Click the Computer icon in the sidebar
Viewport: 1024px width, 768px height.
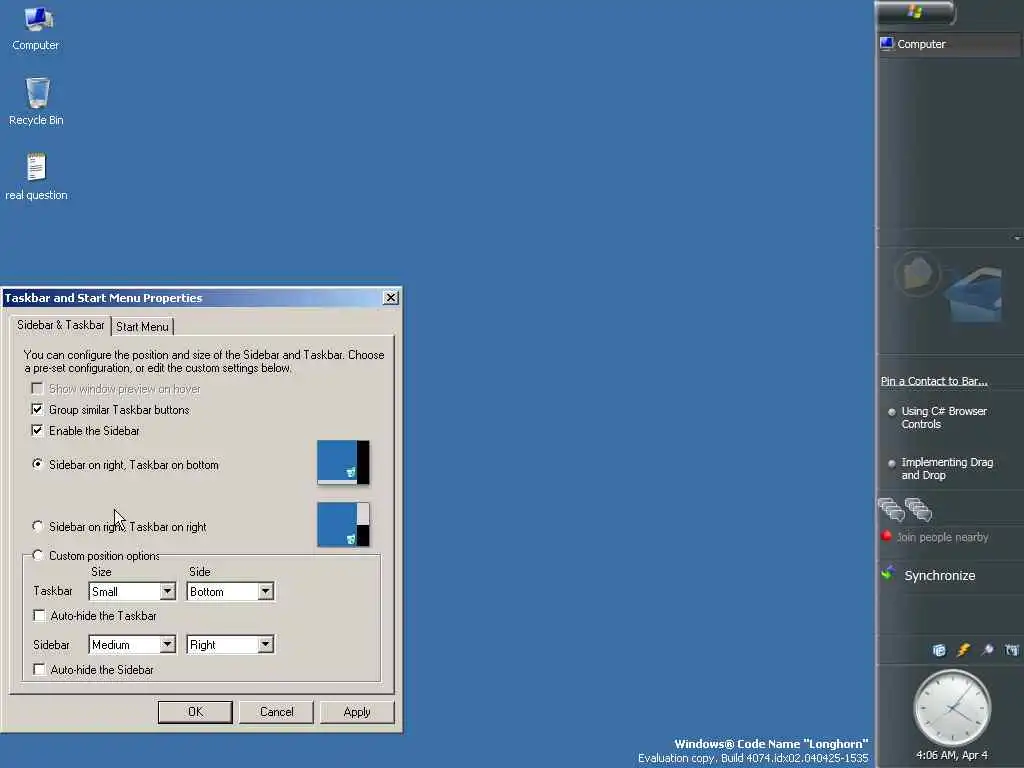[x=886, y=44]
